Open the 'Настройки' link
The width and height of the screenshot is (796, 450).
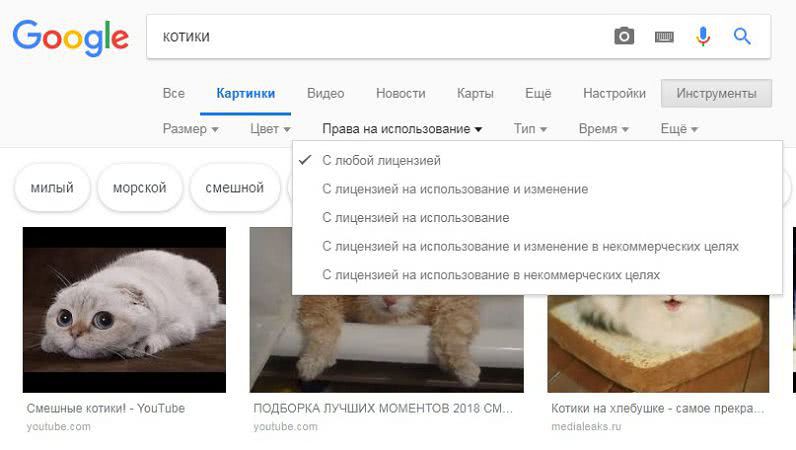614,93
